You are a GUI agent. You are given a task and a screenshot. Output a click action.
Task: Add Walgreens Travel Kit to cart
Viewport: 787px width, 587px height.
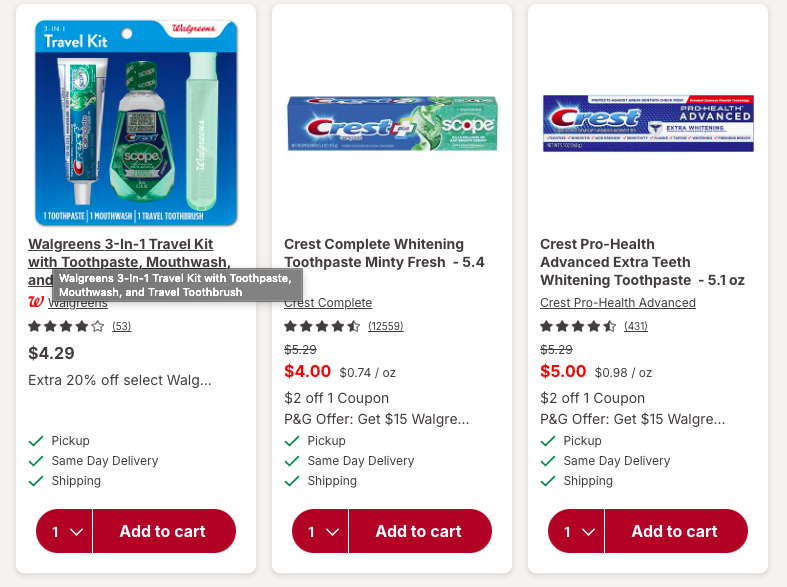[x=163, y=531]
